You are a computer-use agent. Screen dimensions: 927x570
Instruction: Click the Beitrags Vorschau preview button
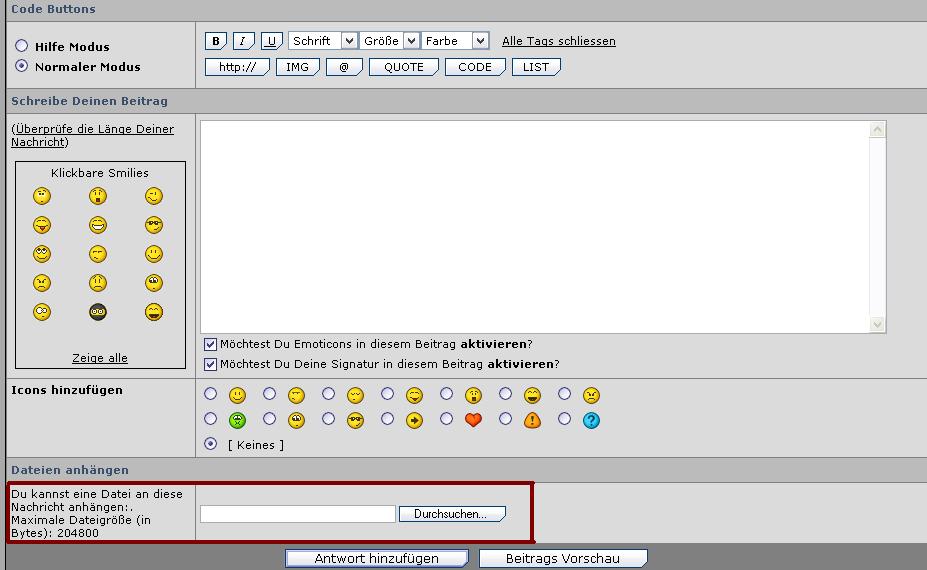[563, 559]
